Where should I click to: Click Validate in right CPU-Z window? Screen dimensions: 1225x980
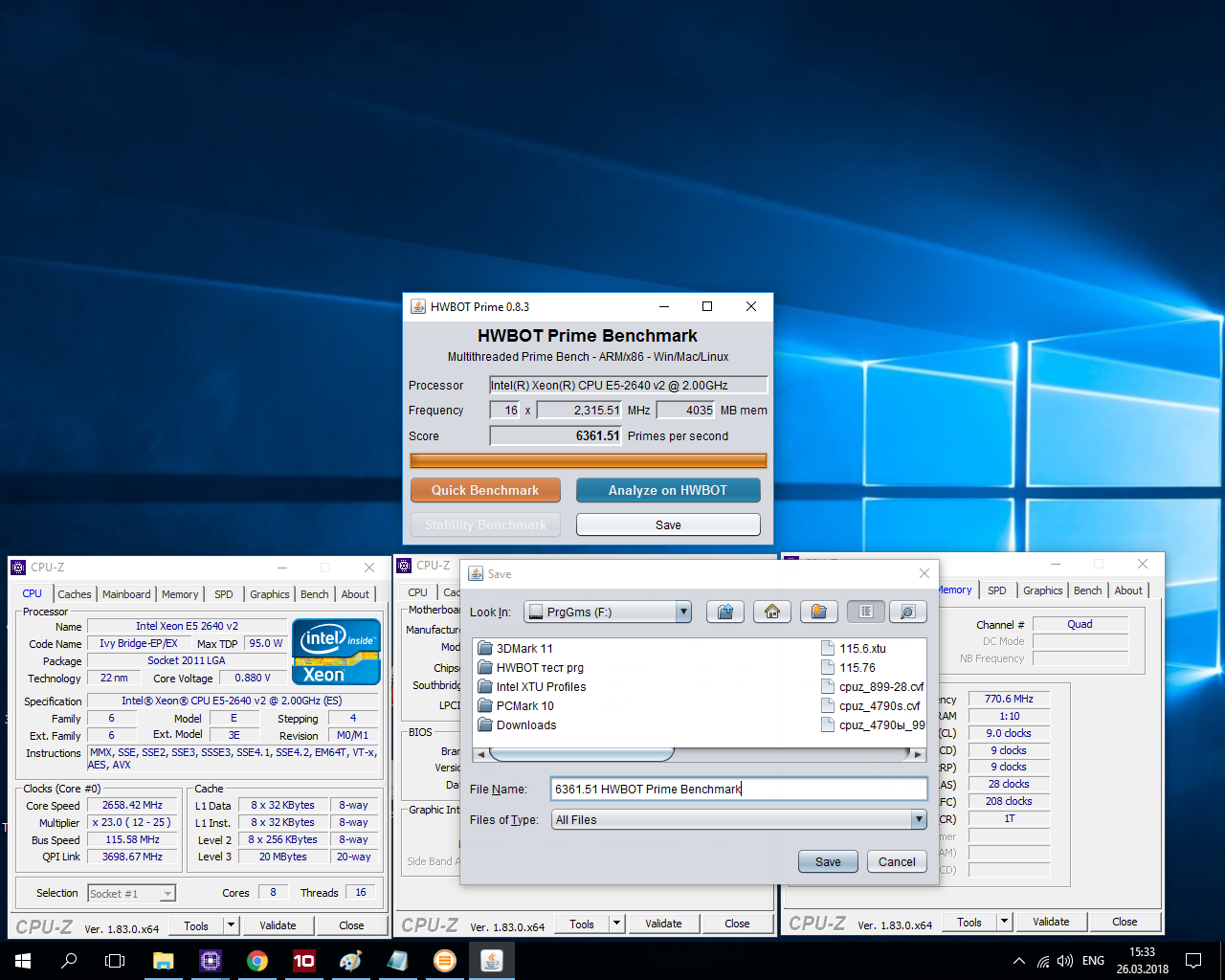(1051, 922)
